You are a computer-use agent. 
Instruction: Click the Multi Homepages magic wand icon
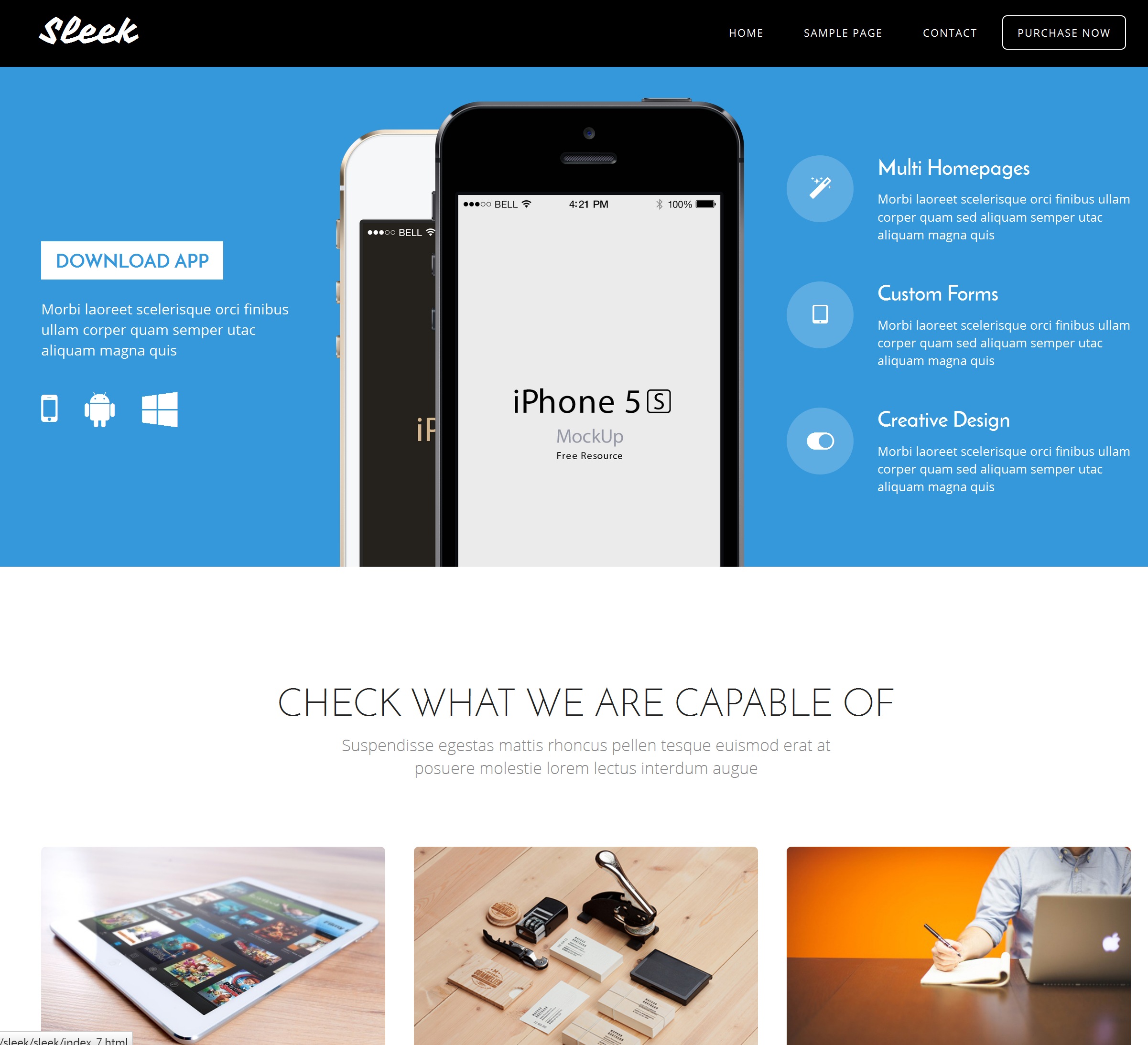click(820, 188)
